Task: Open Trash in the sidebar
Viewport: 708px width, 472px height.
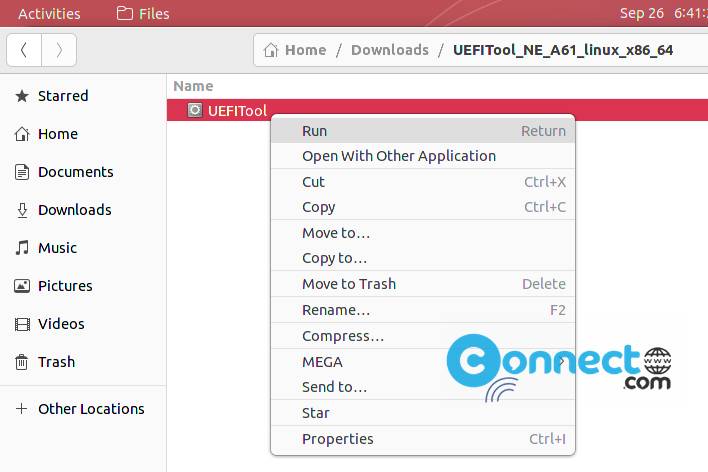Action: pyautogui.click(x=56, y=361)
